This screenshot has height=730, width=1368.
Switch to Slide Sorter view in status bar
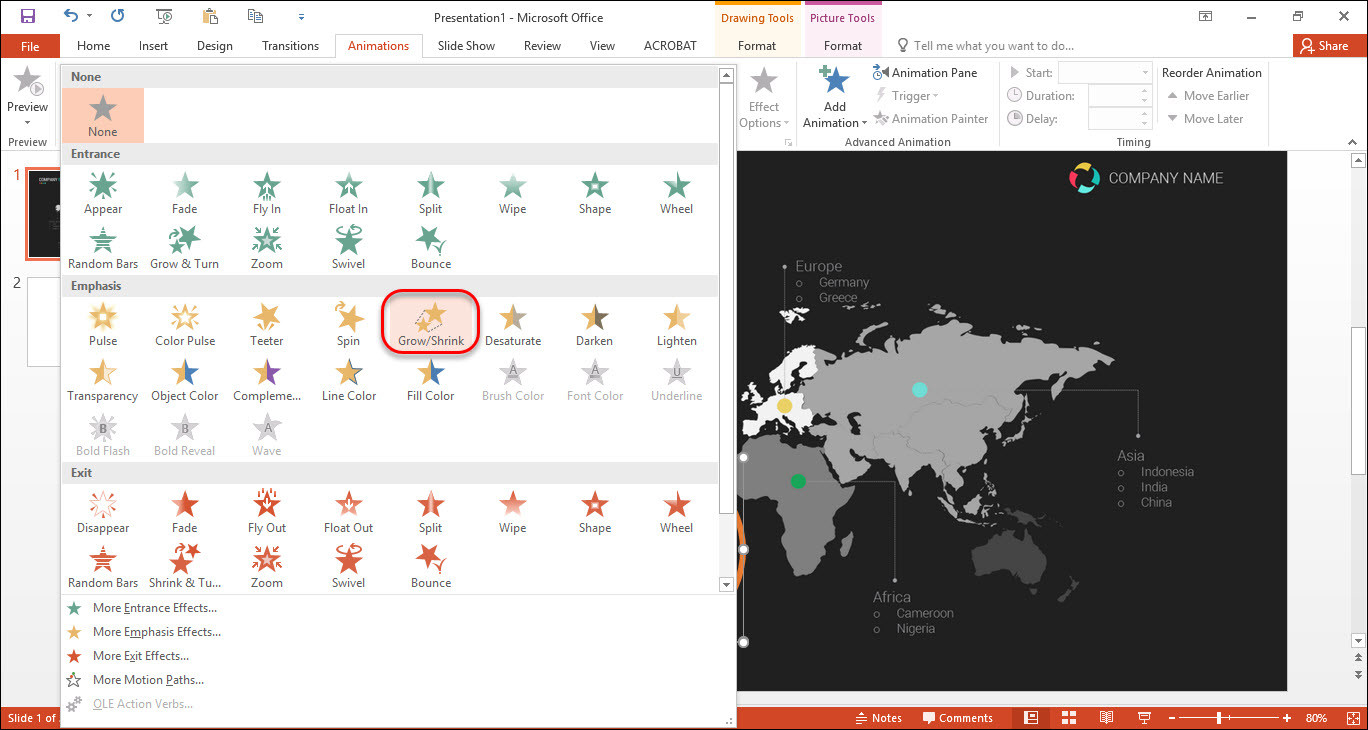1068,718
